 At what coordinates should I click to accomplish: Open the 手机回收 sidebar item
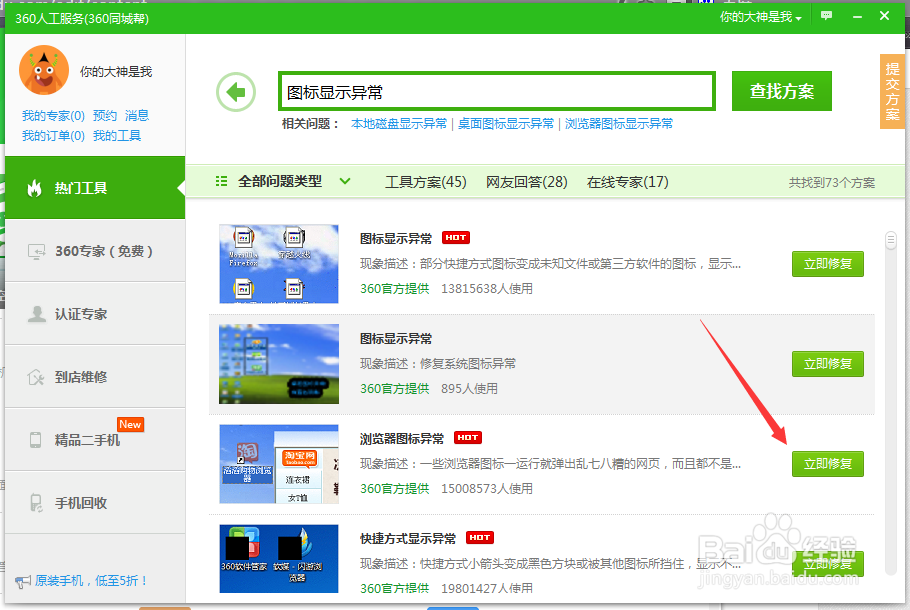(95, 503)
